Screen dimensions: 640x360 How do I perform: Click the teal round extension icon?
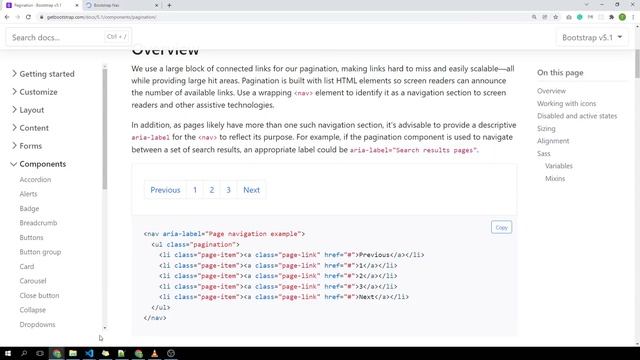point(580,17)
